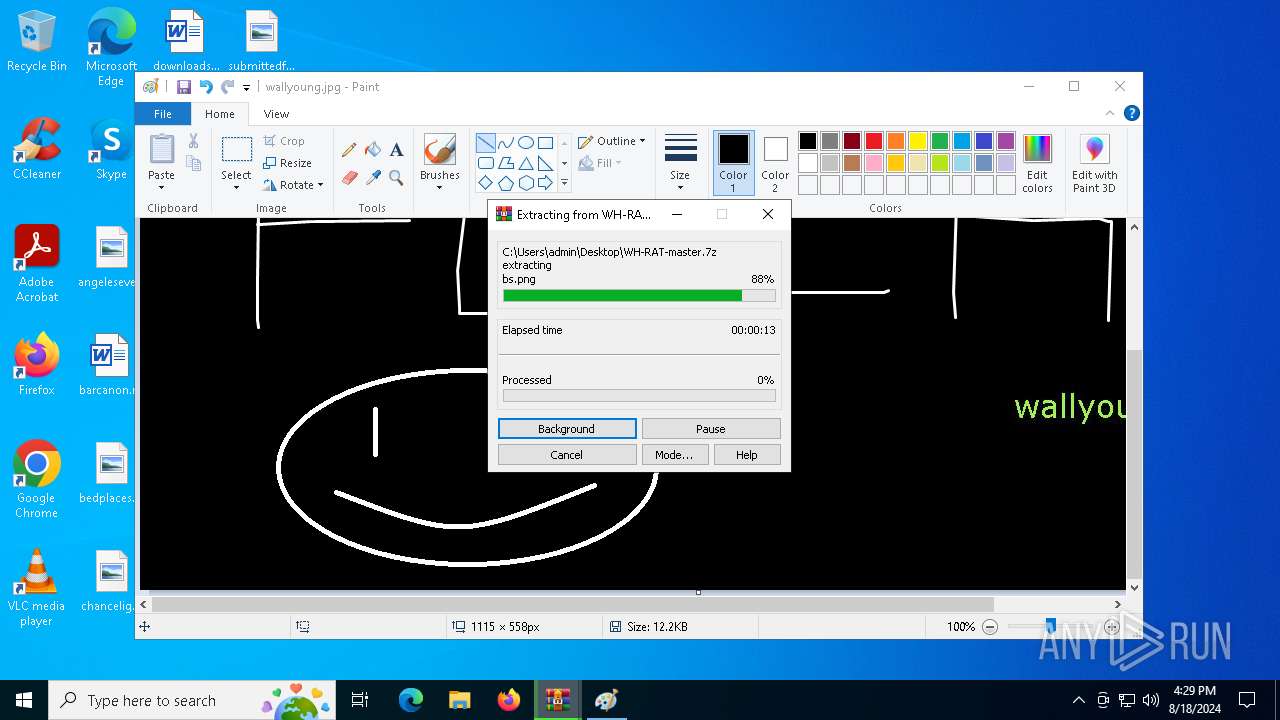Select Recycle Bin desktop icon
Image resolution: width=1280 pixels, height=720 pixels.
(x=37, y=42)
